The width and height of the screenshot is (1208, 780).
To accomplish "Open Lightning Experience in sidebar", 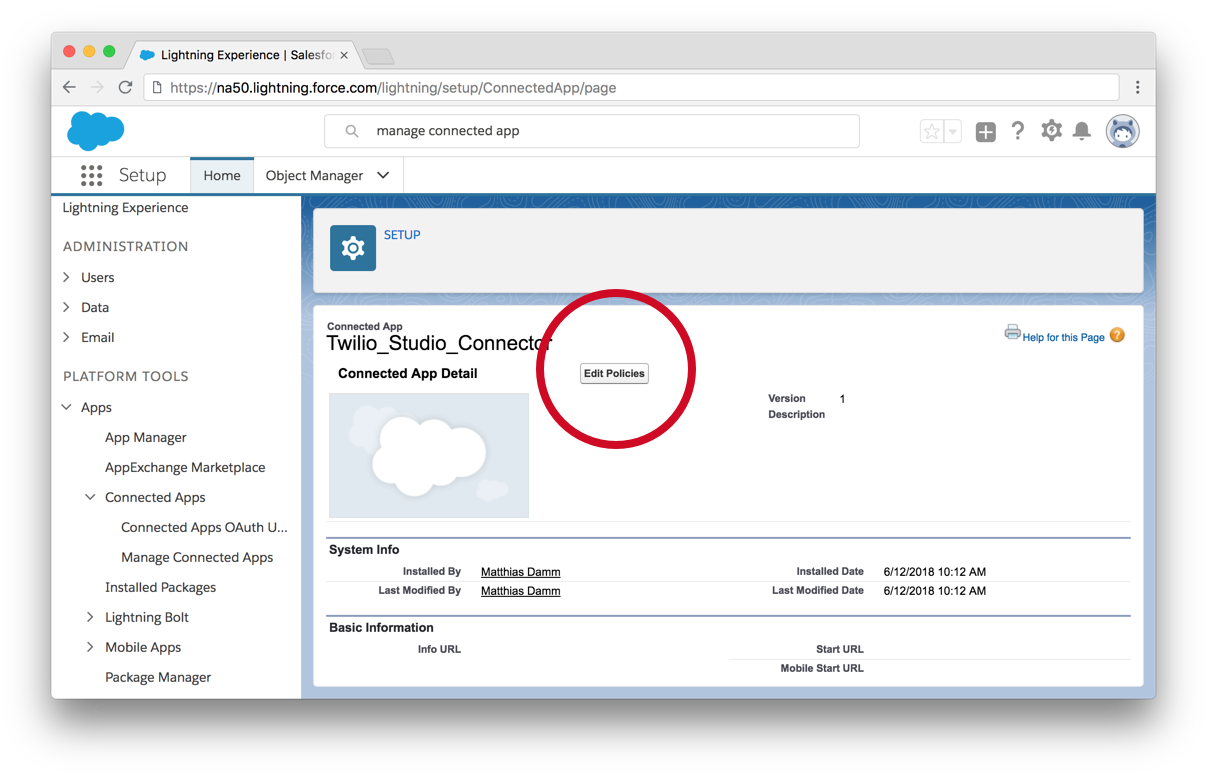I will [x=125, y=207].
